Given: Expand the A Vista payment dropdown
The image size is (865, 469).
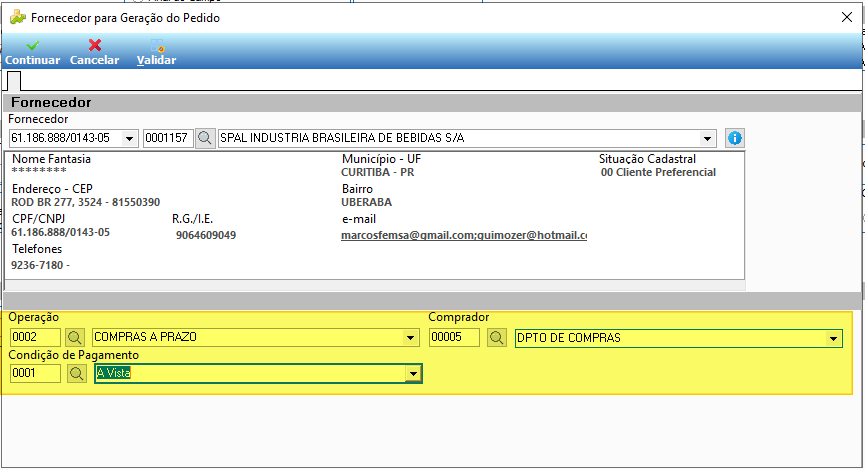Looking at the screenshot, I should [x=413, y=374].
